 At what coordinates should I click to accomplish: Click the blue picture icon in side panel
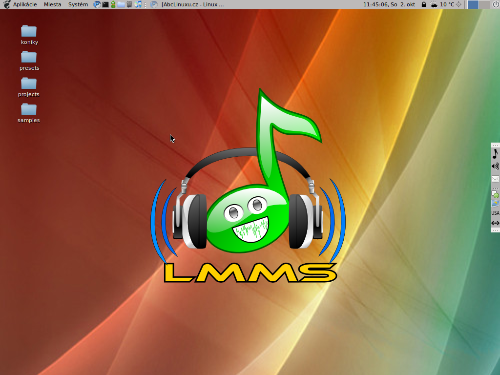pos(495,203)
